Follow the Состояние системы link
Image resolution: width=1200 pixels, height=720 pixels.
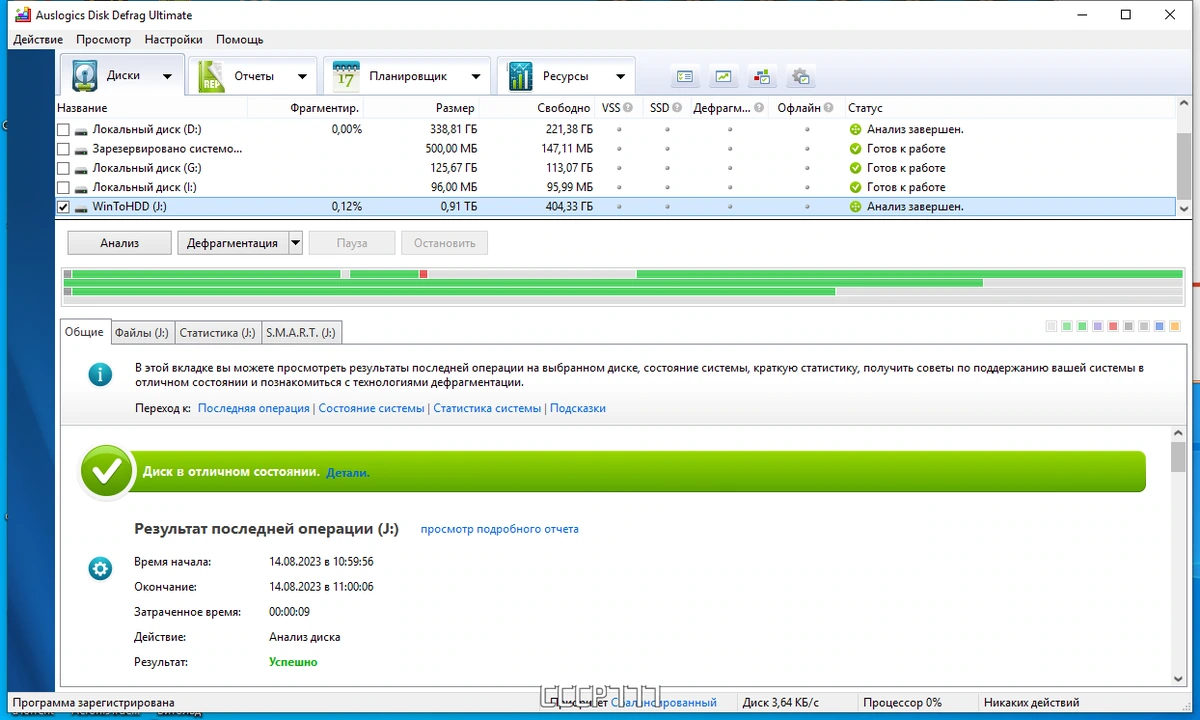[x=371, y=408]
